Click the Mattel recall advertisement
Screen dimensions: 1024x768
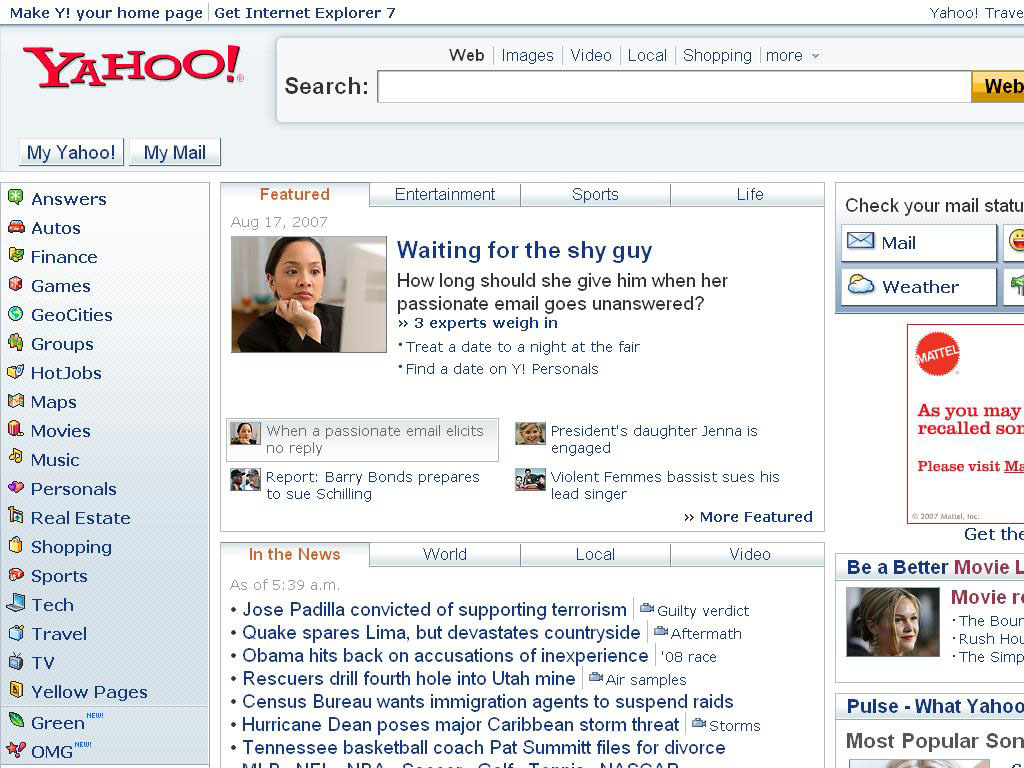pyautogui.click(x=966, y=424)
